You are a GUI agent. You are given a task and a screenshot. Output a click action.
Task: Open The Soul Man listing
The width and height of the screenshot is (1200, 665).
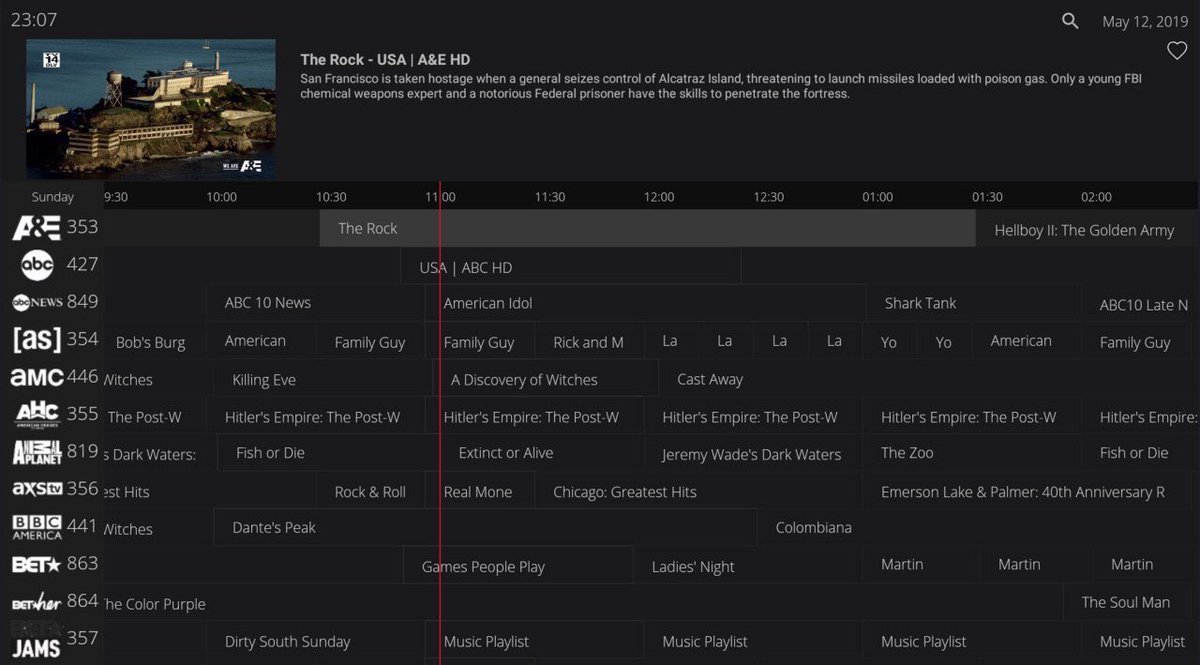(x=1129, y=602)
